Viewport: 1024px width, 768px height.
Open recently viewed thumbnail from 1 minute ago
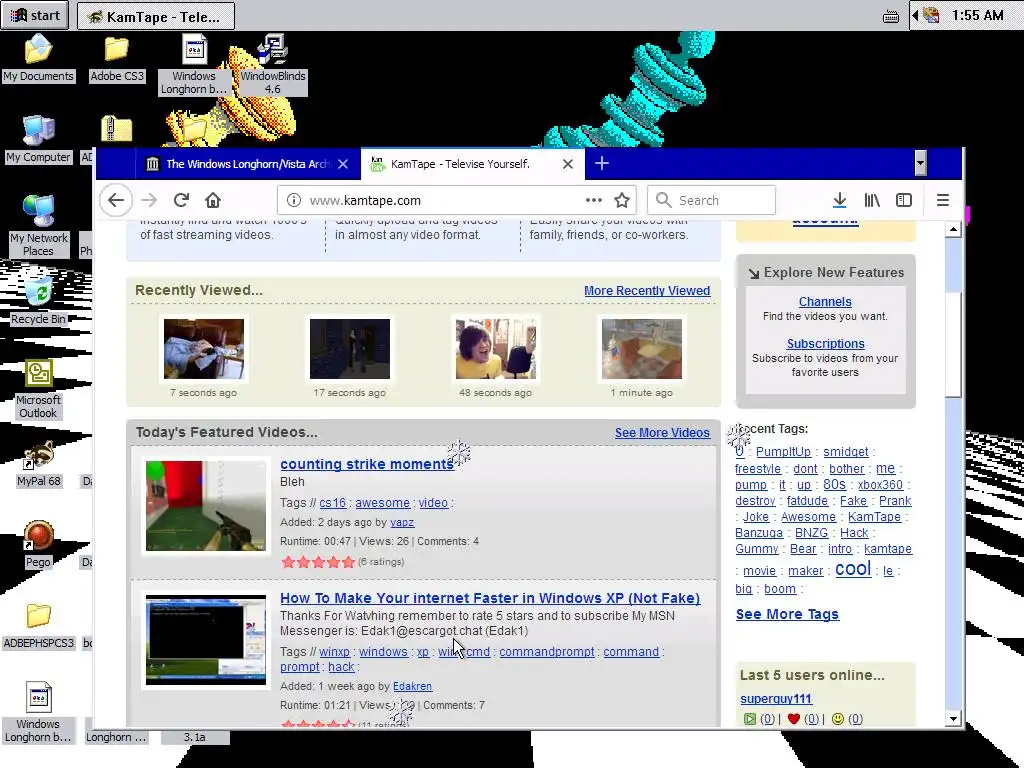[x=642, y=349]
